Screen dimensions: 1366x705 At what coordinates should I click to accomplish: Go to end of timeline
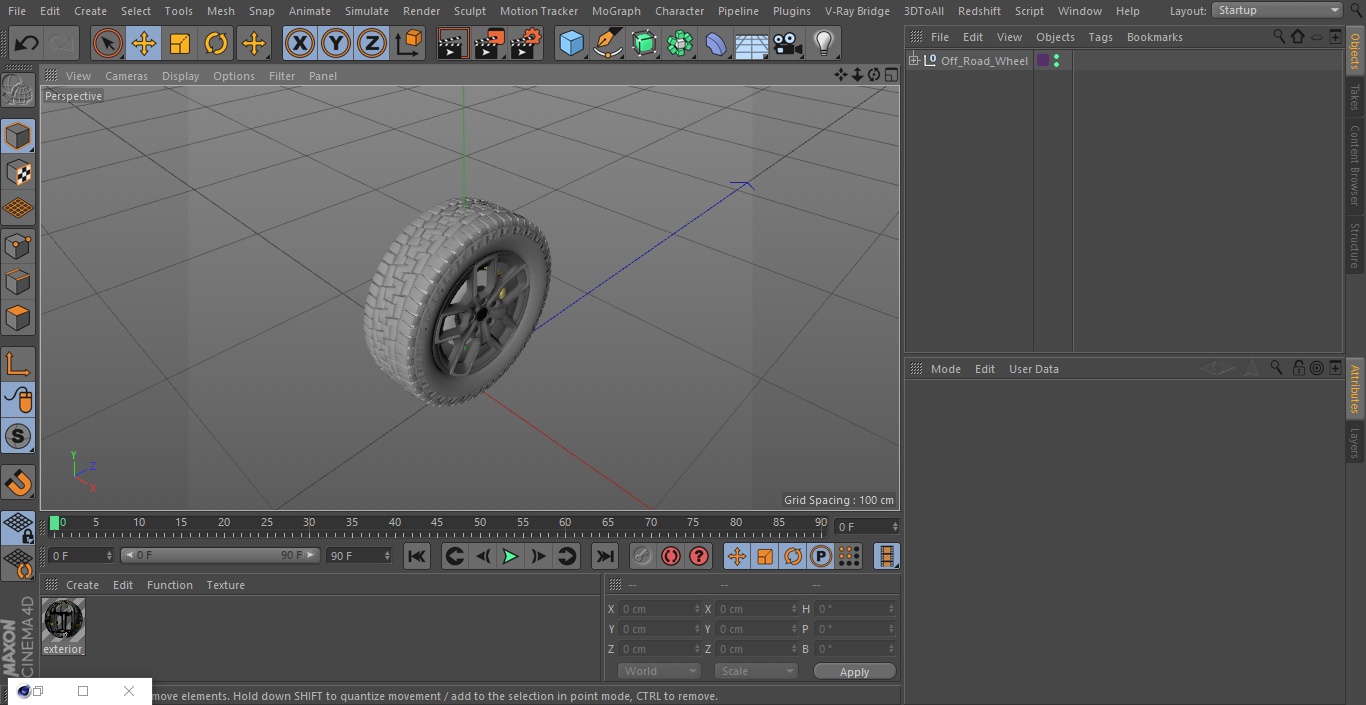click(x=605, y=556)
